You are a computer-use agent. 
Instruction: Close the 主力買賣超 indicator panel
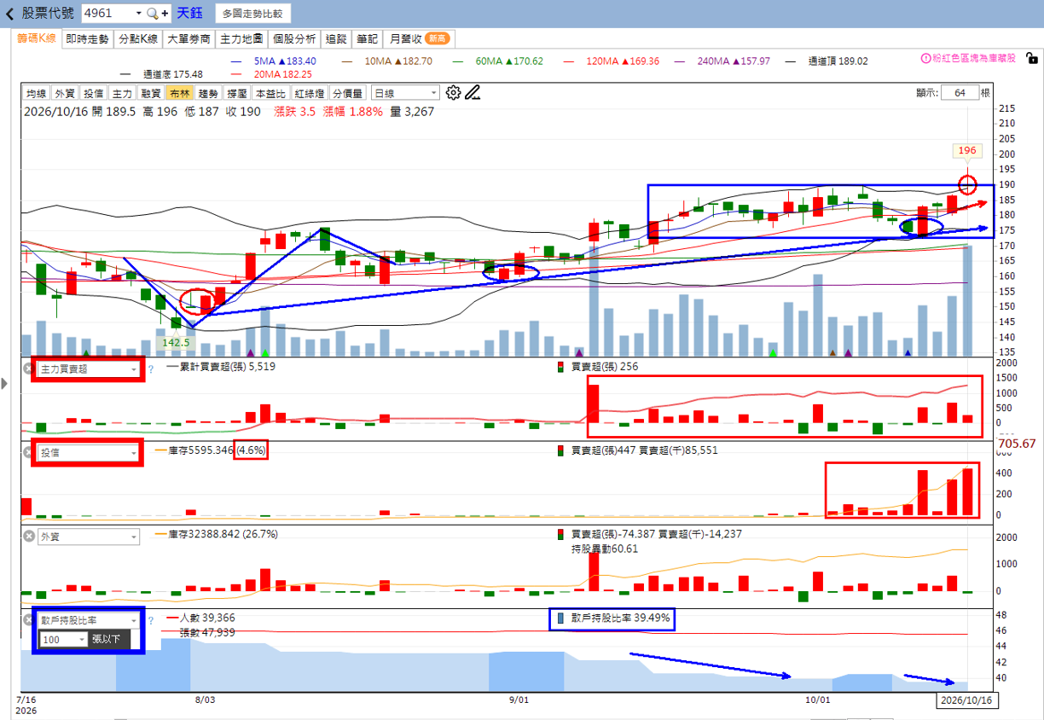point(29,368)
